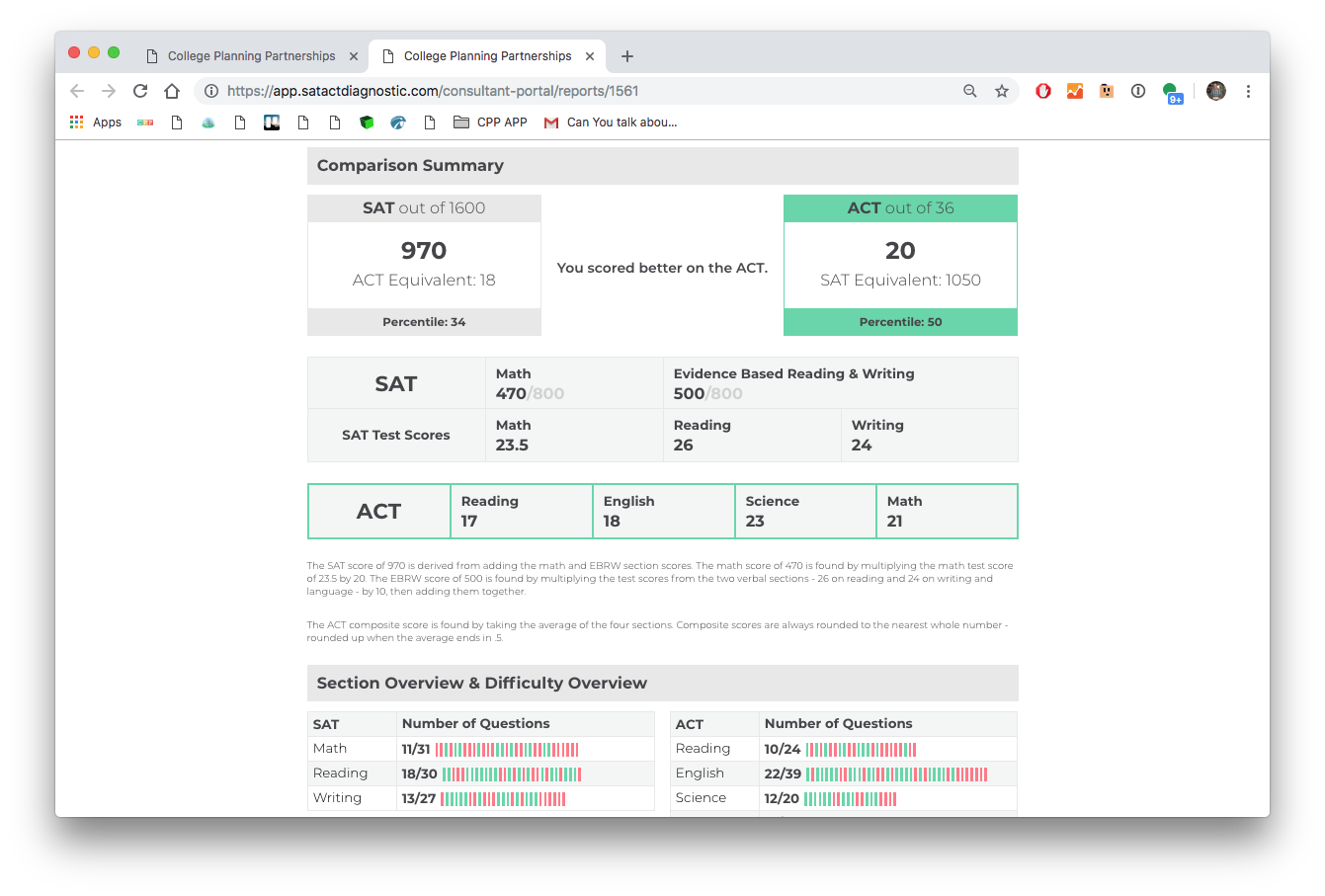The image size is (1325, 896).
Task: Open the blank page bookmark just before CPP APP
Action: click(430, 122)
